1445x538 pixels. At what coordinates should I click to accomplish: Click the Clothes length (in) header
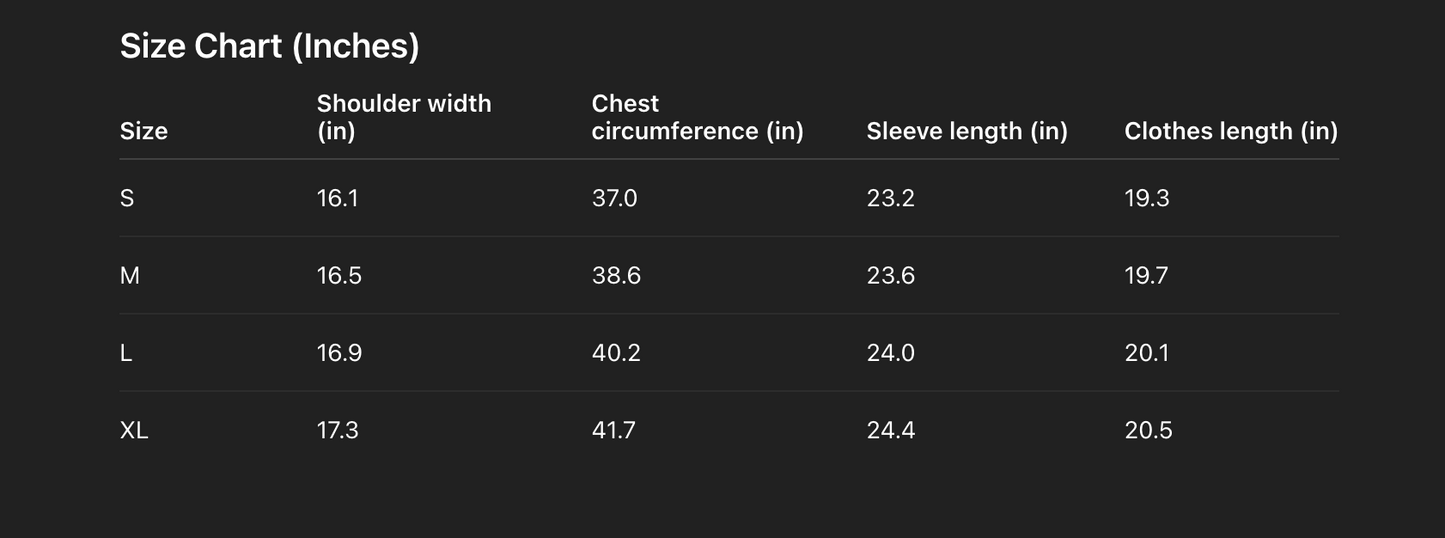(x=1230, y=131)
